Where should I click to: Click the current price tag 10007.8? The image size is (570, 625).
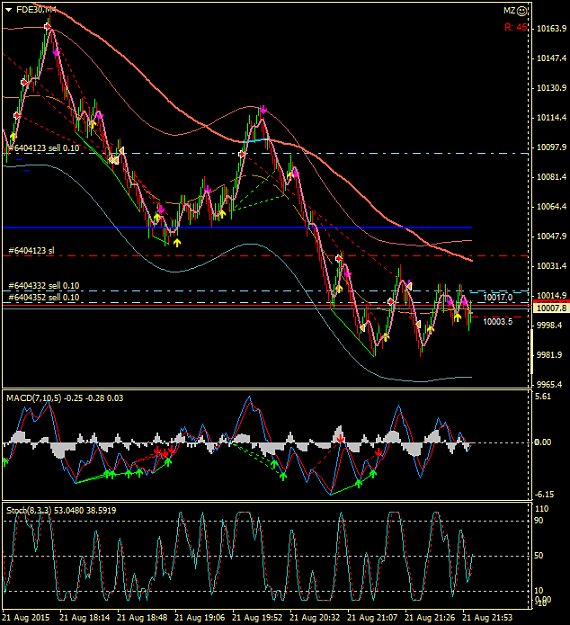552,308
